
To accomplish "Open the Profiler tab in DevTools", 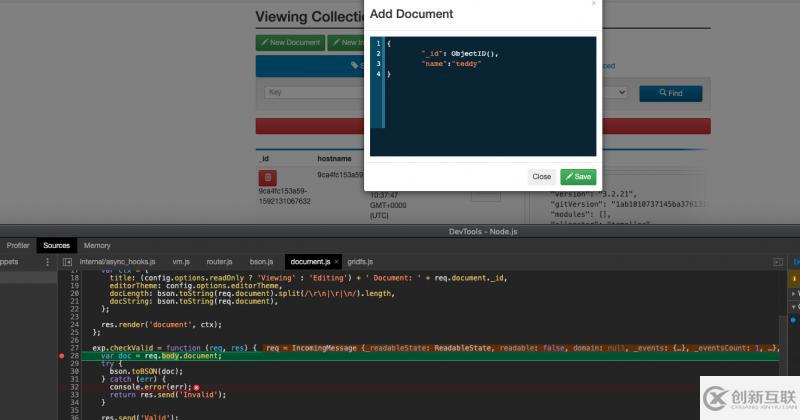I will (18, 245).
